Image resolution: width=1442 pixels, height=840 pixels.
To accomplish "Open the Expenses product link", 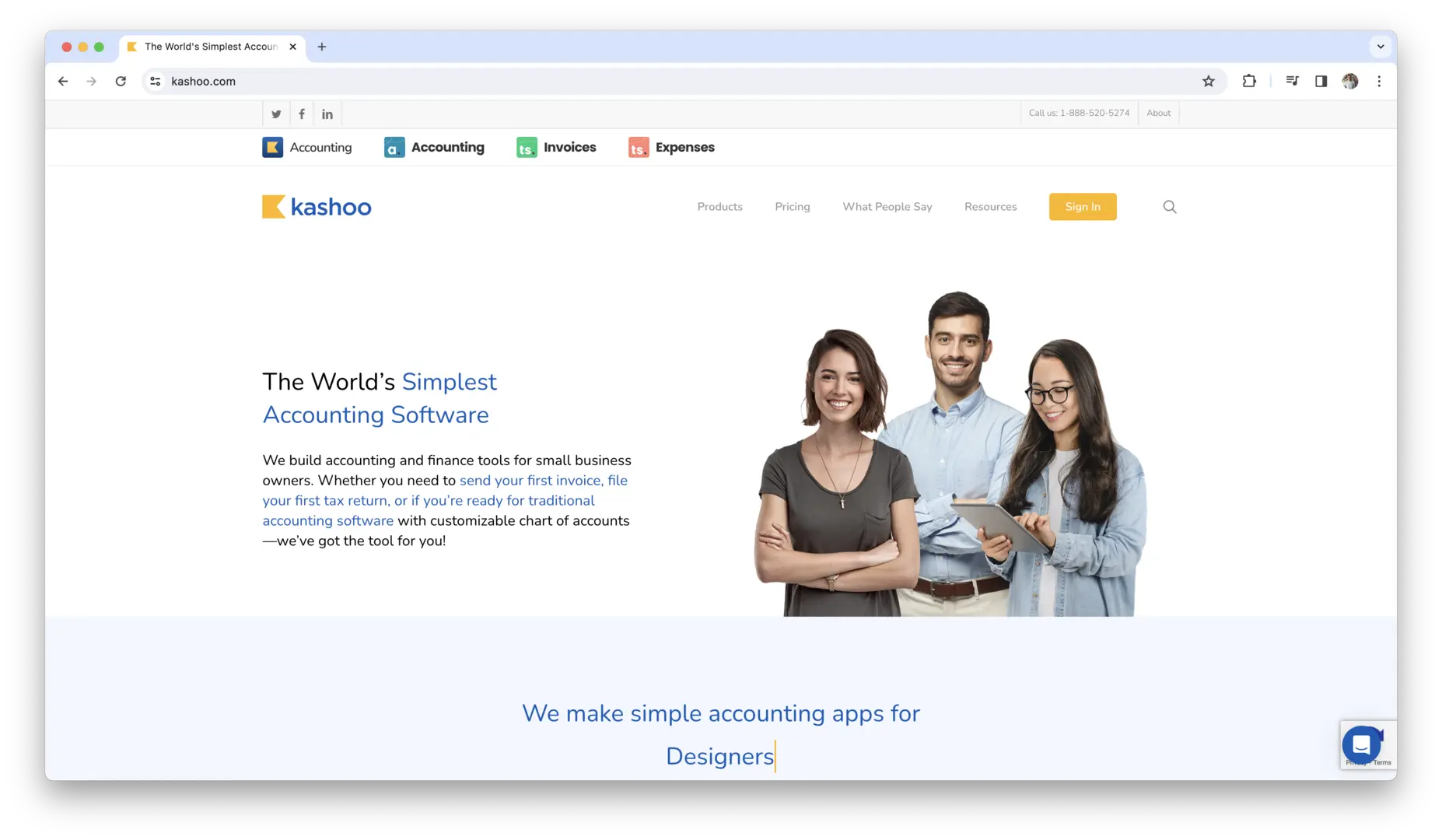I will 685,147.
